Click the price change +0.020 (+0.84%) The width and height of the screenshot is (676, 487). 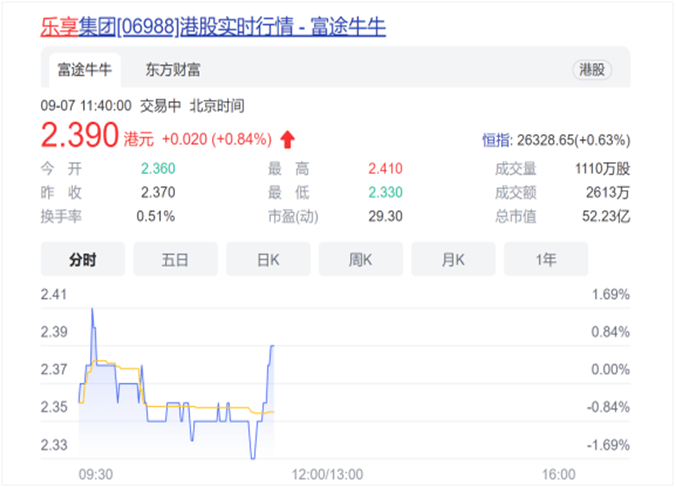tap(217, 139)
